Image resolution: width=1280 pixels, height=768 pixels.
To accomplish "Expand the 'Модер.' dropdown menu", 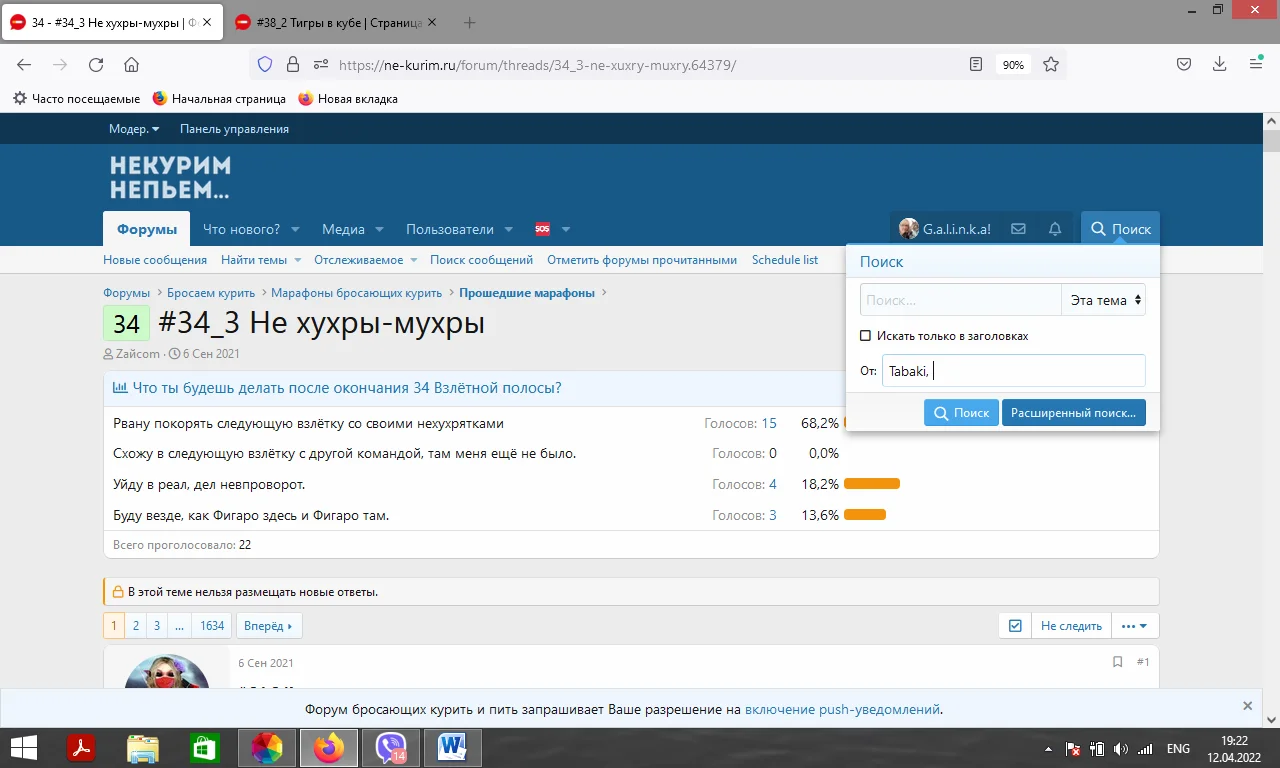I will pyautogui.click(x=134, y=129).
